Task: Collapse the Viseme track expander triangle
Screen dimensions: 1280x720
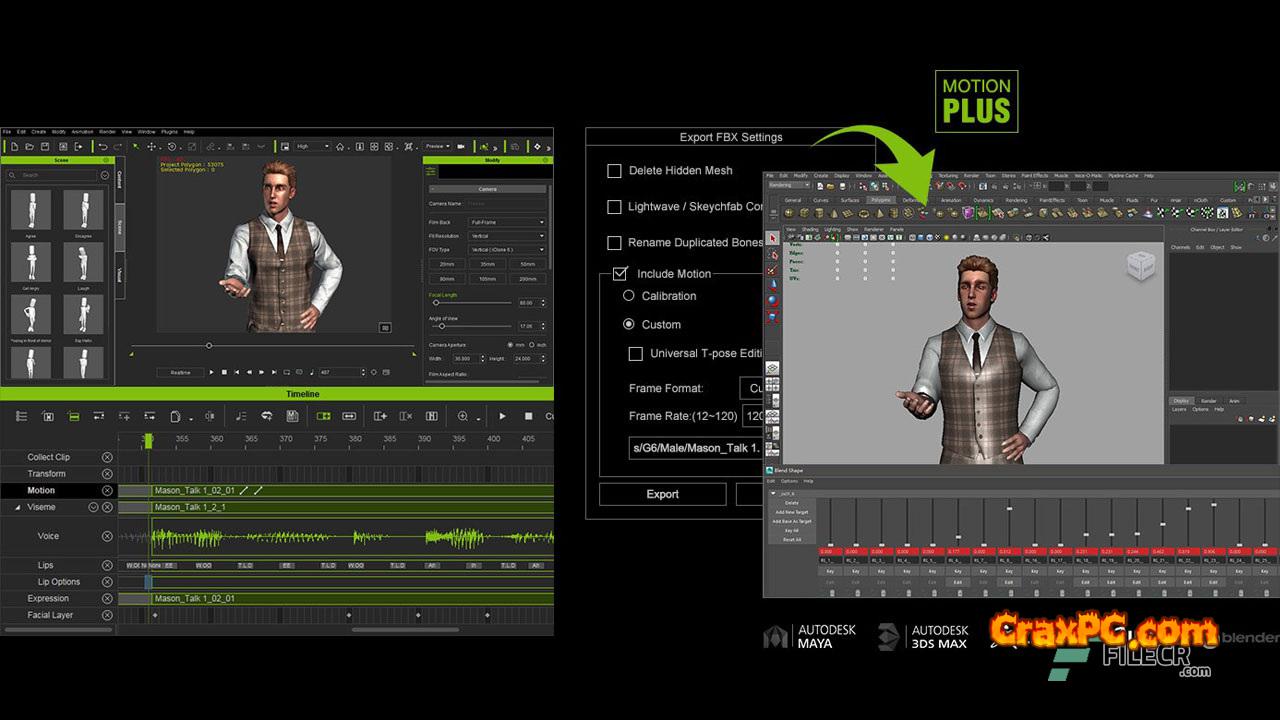Action: tap(17, 508)
